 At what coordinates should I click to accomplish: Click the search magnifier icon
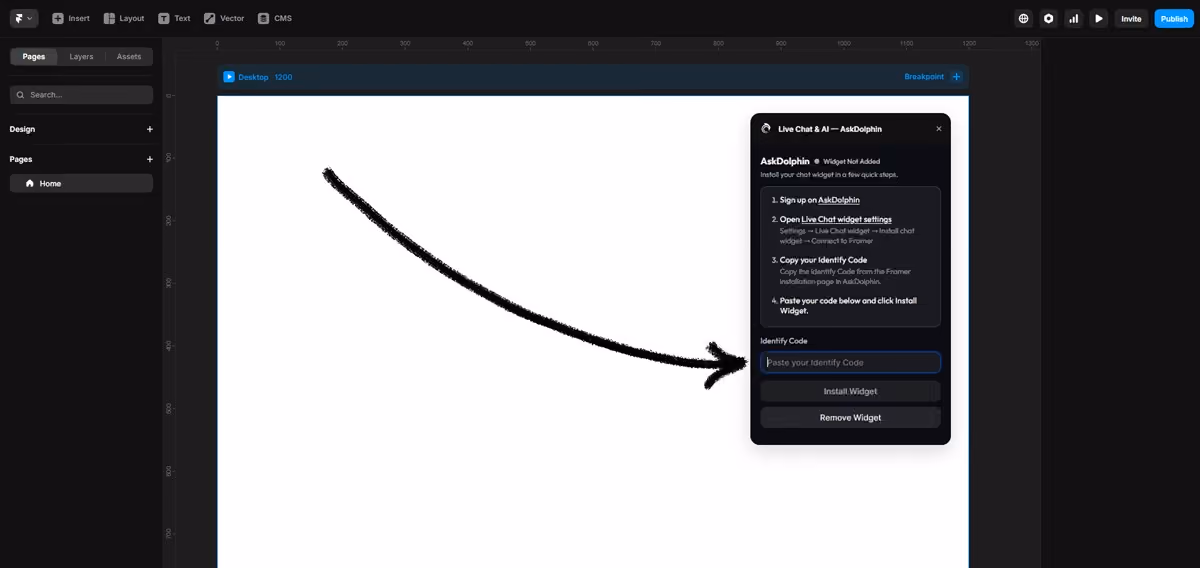21,95
